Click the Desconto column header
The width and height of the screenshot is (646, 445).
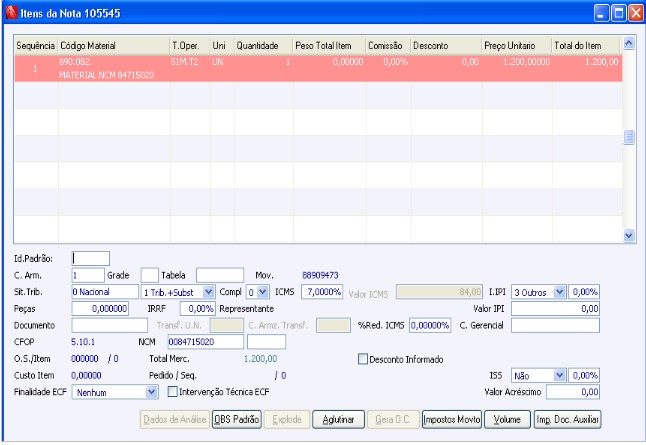pyautogui.click(x=446, y=46)
